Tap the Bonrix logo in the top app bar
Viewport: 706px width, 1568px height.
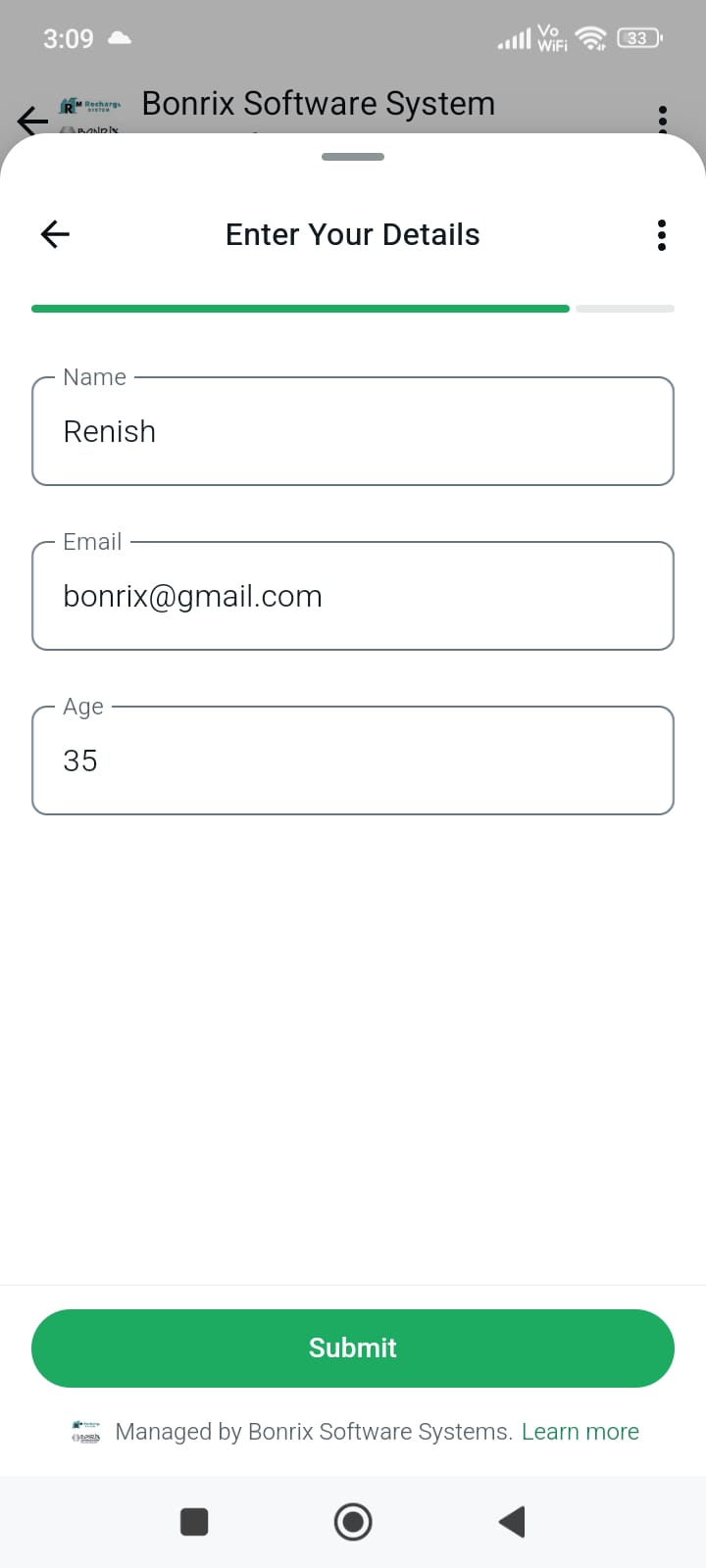coord(90,116)
